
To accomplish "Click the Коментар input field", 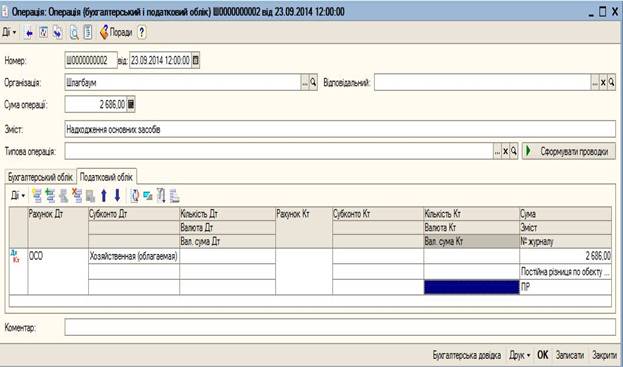I will click(340, 327).
